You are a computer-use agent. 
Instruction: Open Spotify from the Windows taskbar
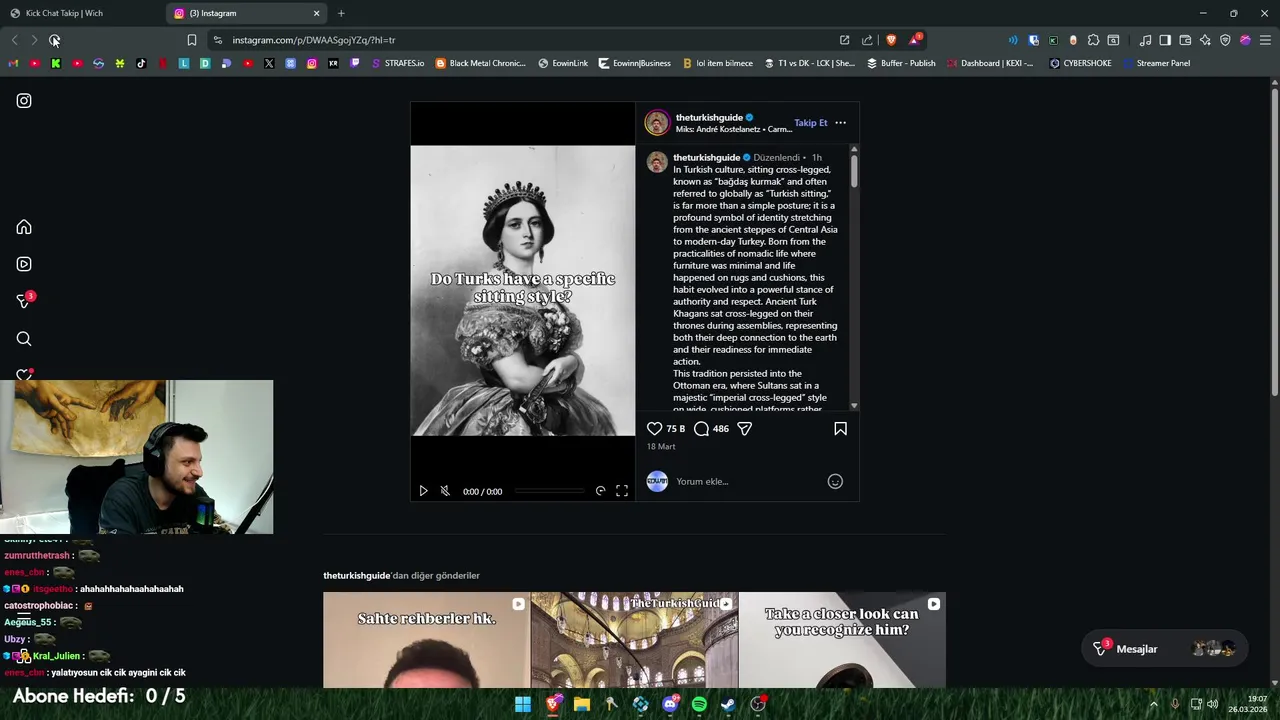699,704
